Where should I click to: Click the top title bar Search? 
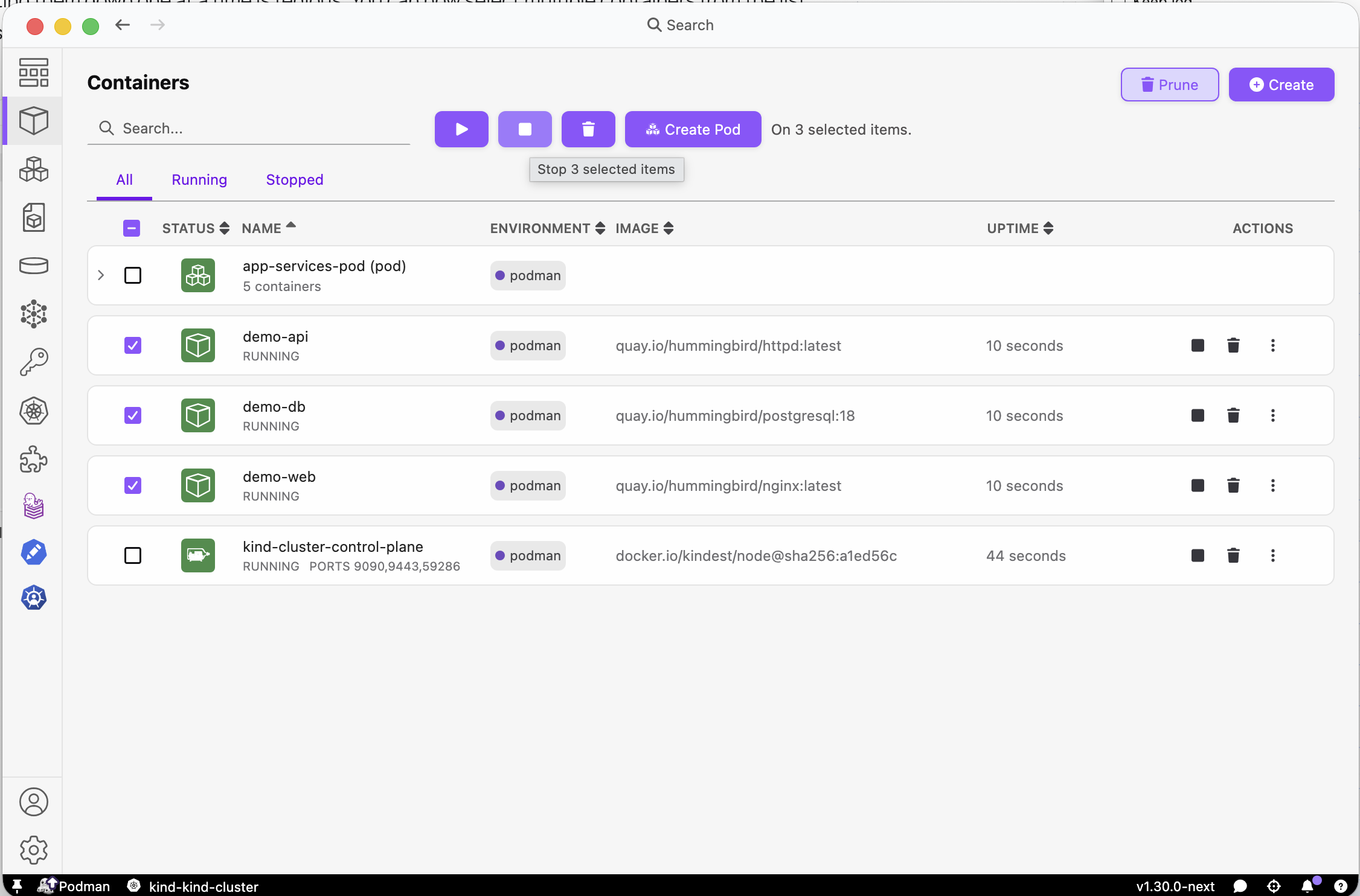(680, 25)
